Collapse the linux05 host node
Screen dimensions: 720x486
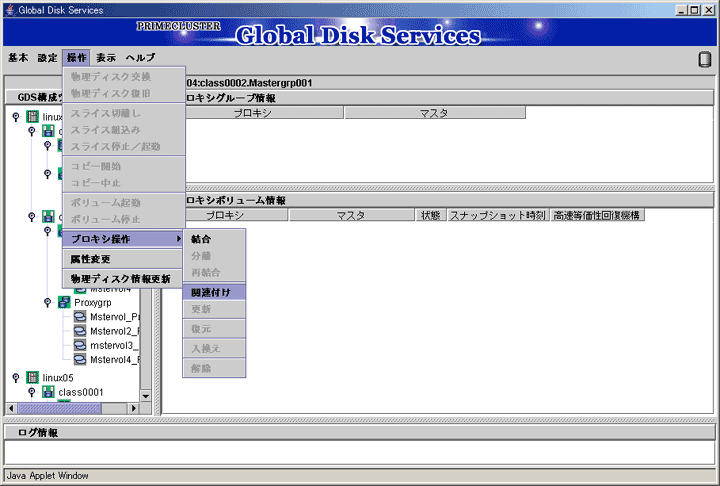(x=16, y=378)
